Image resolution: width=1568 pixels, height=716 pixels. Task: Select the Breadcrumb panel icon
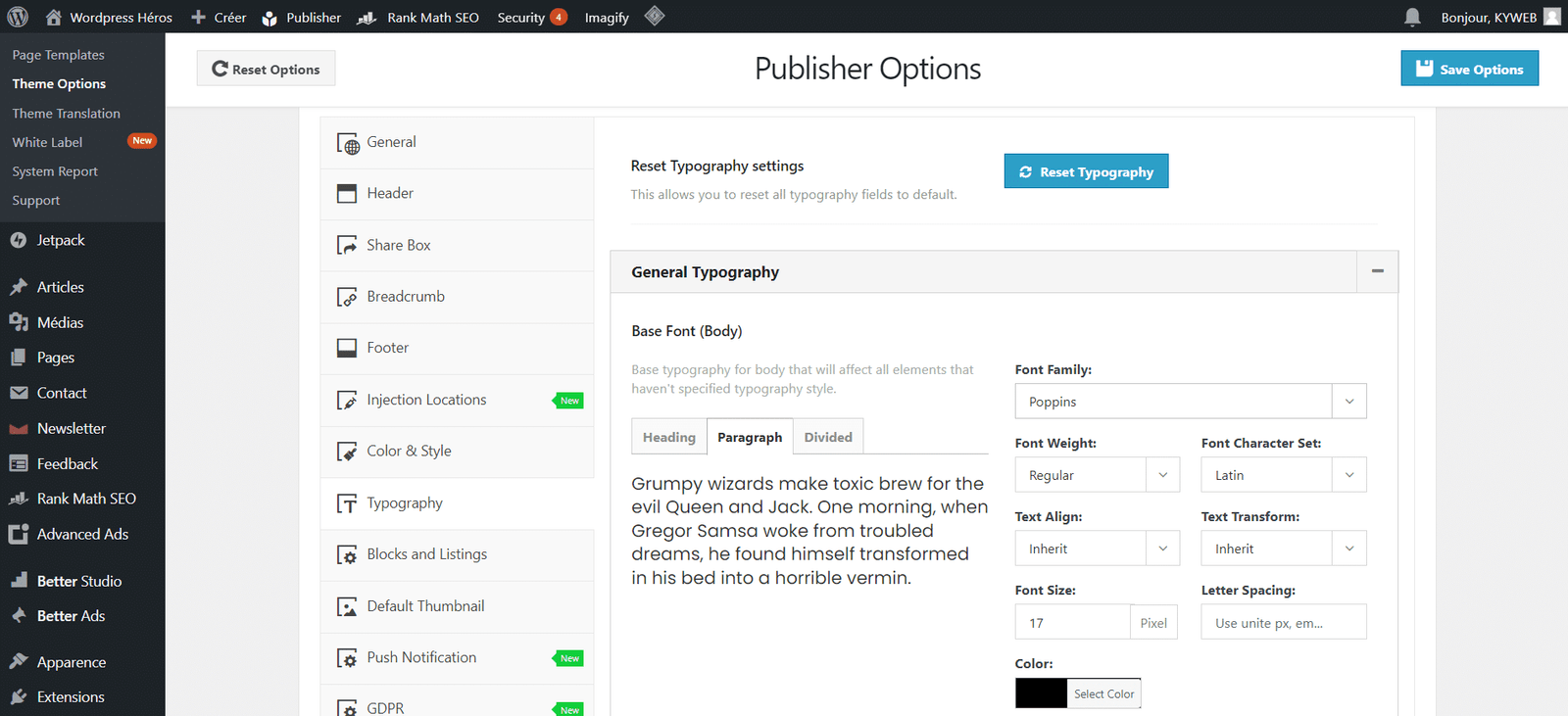[x=347, y=297]
